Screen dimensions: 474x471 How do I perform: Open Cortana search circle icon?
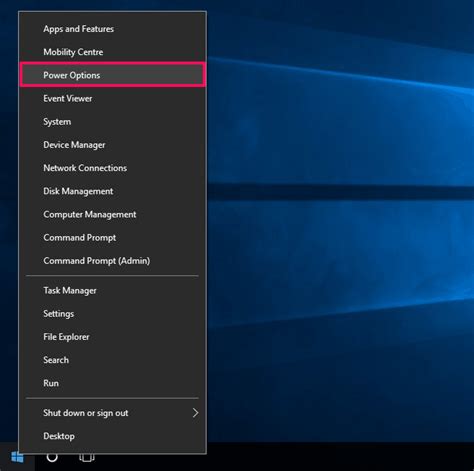52,457
